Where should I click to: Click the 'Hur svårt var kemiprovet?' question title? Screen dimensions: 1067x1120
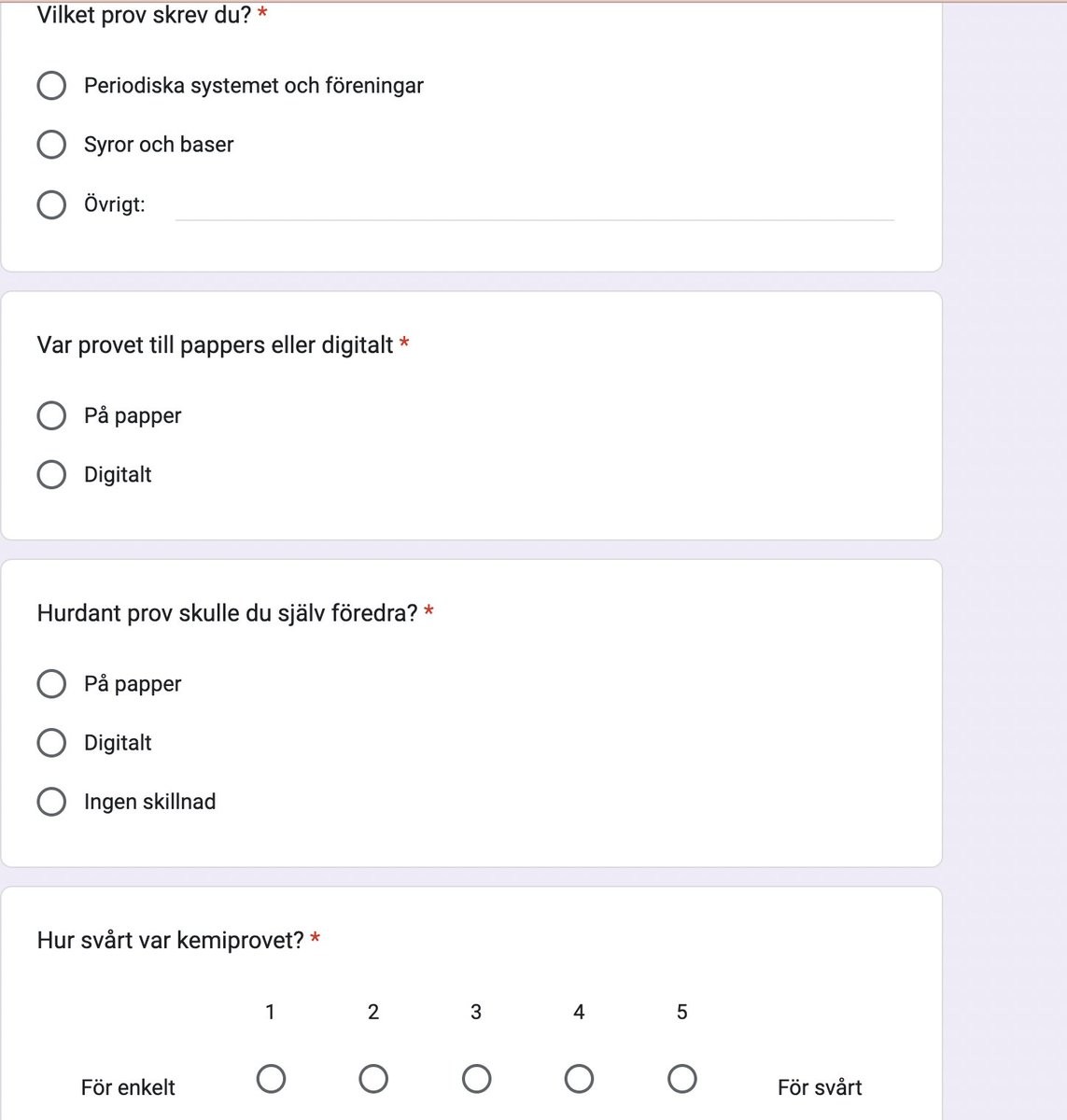(x=171, y=940)
